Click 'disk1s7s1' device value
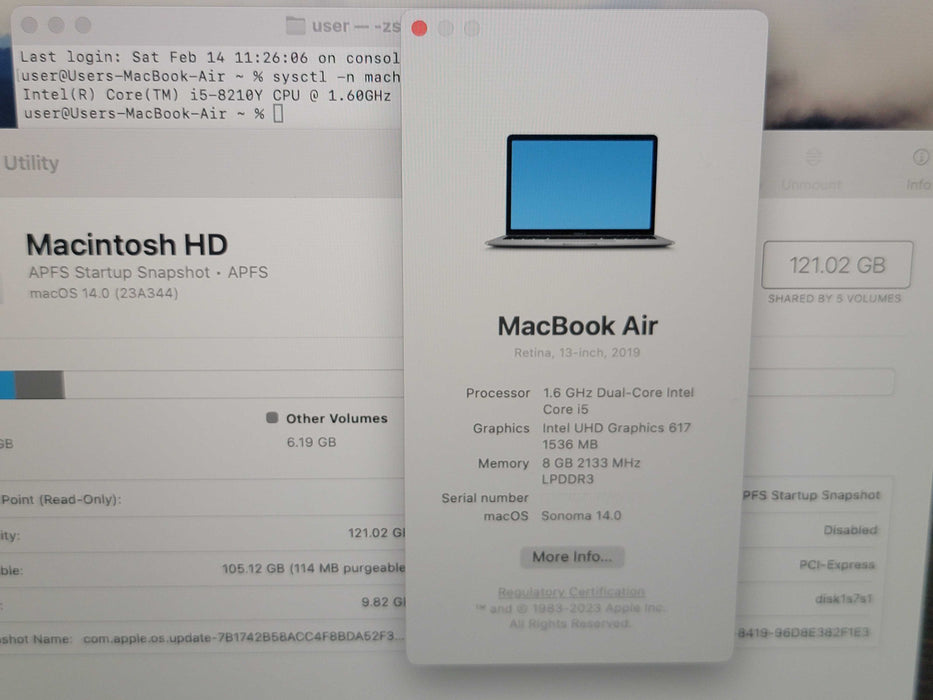The width and height of the screenshot is (933, 700). [843, 599]
